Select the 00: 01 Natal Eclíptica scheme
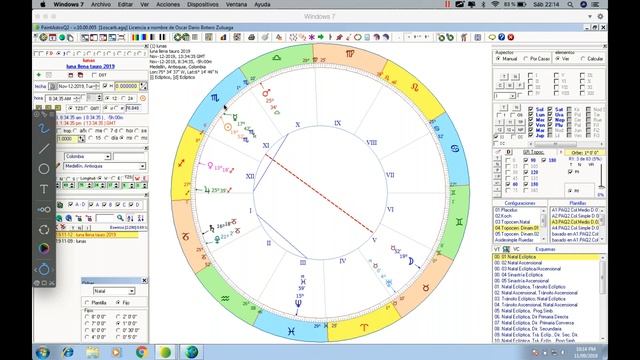This screenshot has width=640, height=360. (x=546, y=257)
